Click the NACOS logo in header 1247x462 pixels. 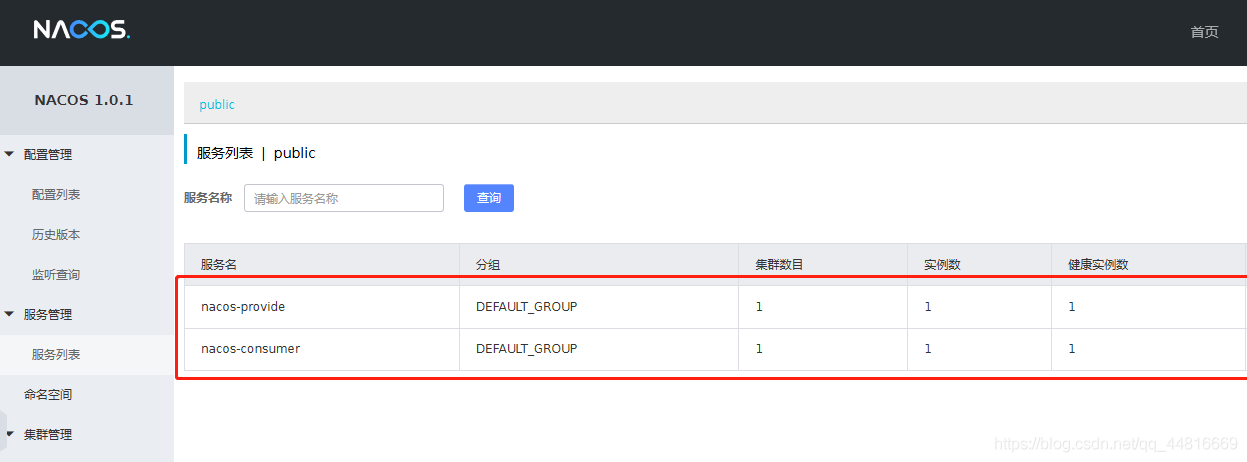click(82, 30)
